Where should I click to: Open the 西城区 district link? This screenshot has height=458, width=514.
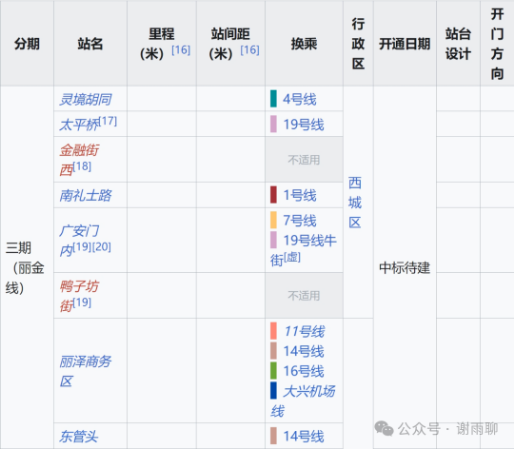click(355, 203)
